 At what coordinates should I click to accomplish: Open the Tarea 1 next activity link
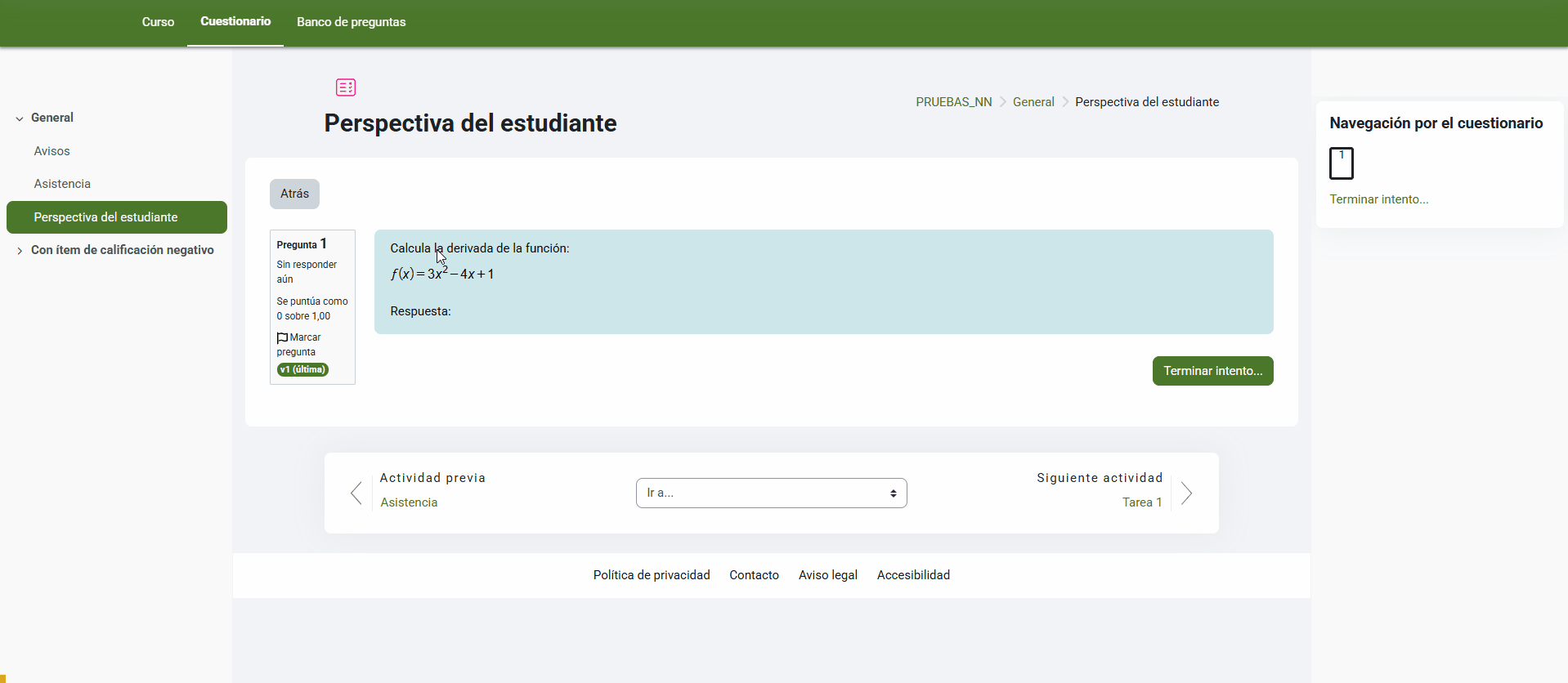pos(1141,502)
